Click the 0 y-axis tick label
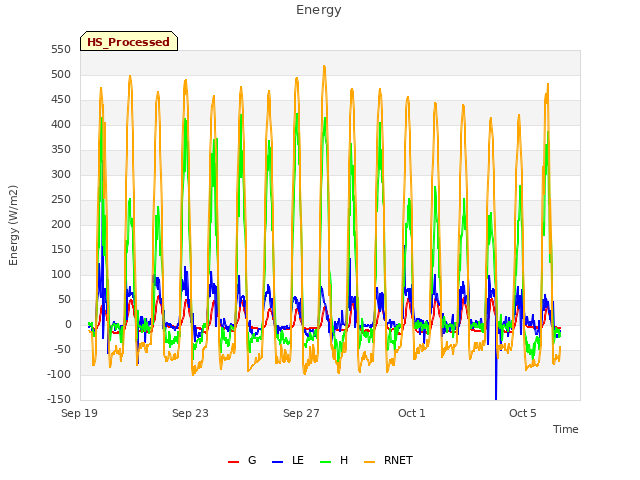Image resolution: width=640 pixels, height=480 pixels. pos(68,324)
